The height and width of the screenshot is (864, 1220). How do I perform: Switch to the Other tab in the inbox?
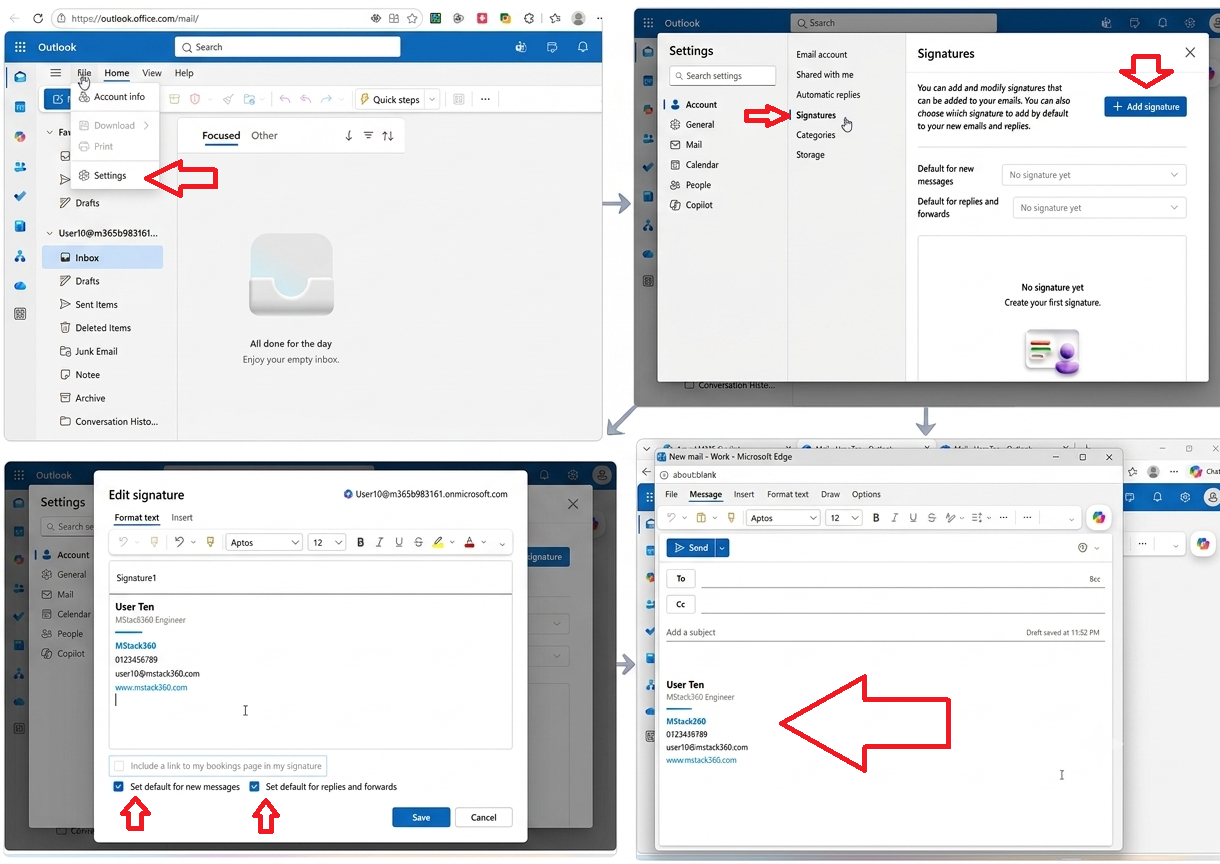point(265,136)
